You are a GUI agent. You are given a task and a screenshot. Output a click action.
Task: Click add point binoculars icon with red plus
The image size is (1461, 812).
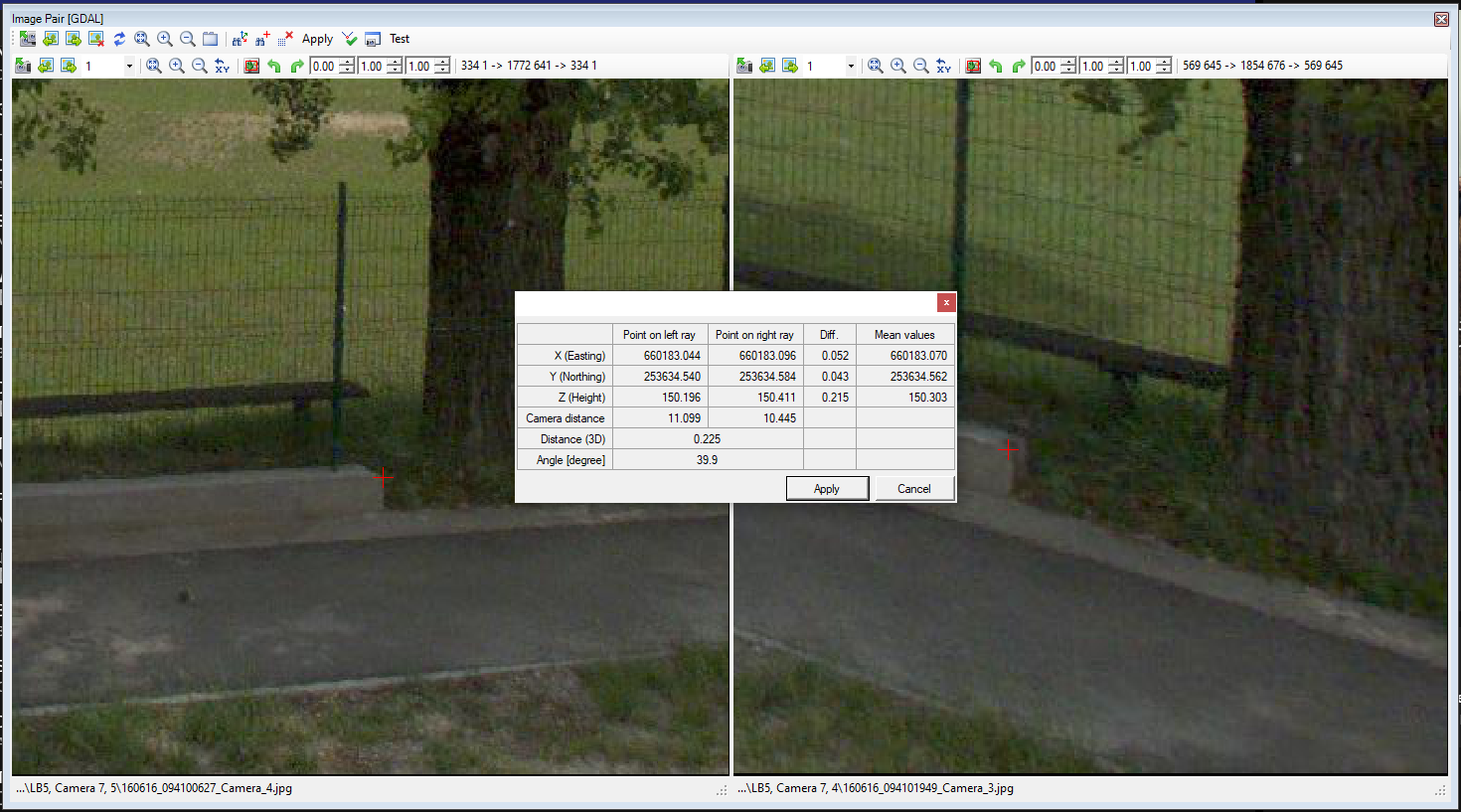[262, 39]
